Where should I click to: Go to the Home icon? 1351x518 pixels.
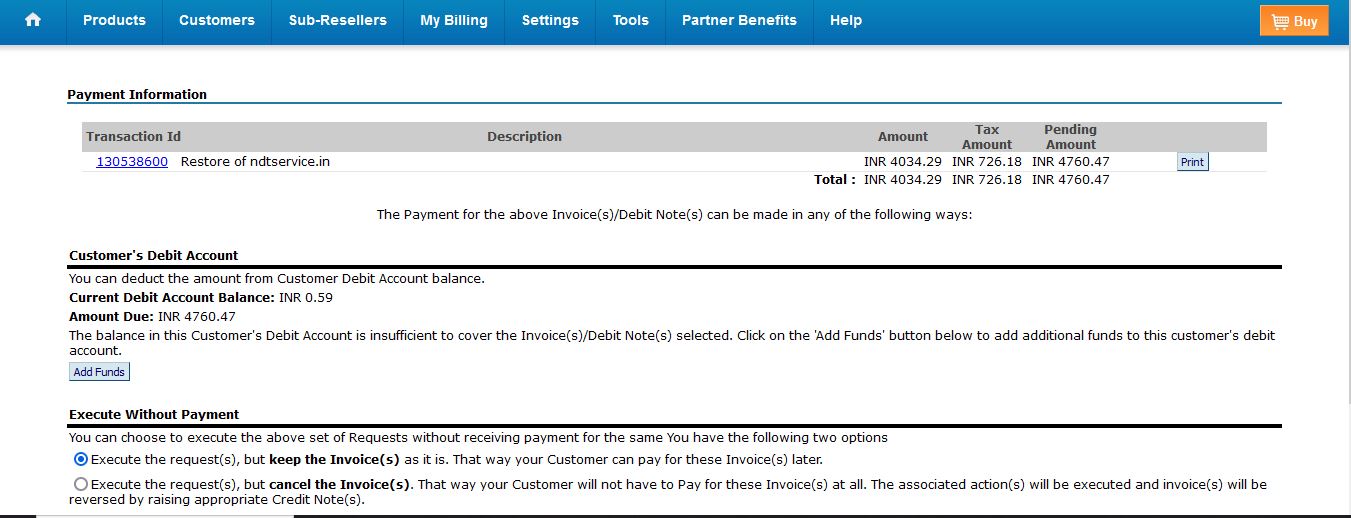tap(33, 20)
